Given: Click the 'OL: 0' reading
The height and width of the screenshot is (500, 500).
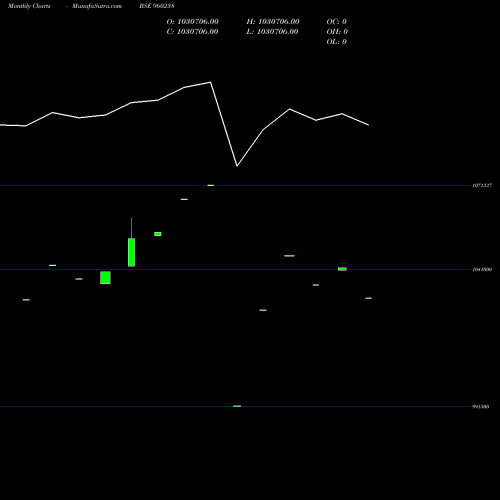Looking at the screenshot, I should point(337,41).
